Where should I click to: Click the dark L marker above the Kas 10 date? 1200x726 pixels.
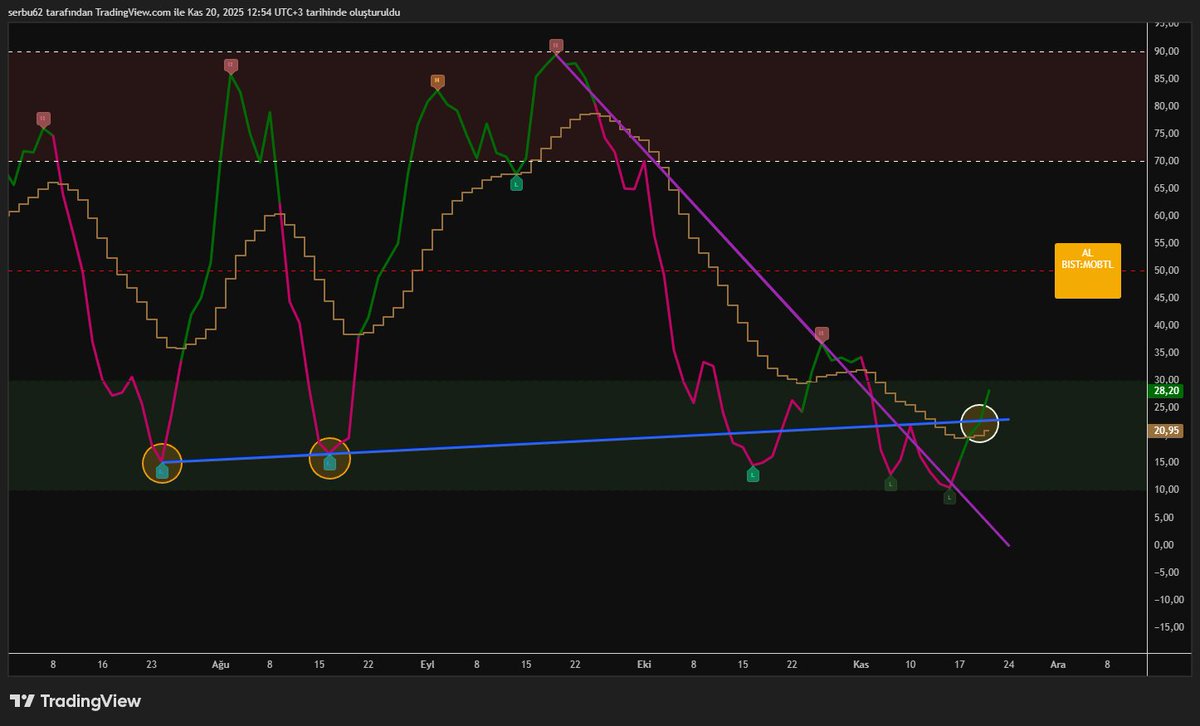(890, 484)
